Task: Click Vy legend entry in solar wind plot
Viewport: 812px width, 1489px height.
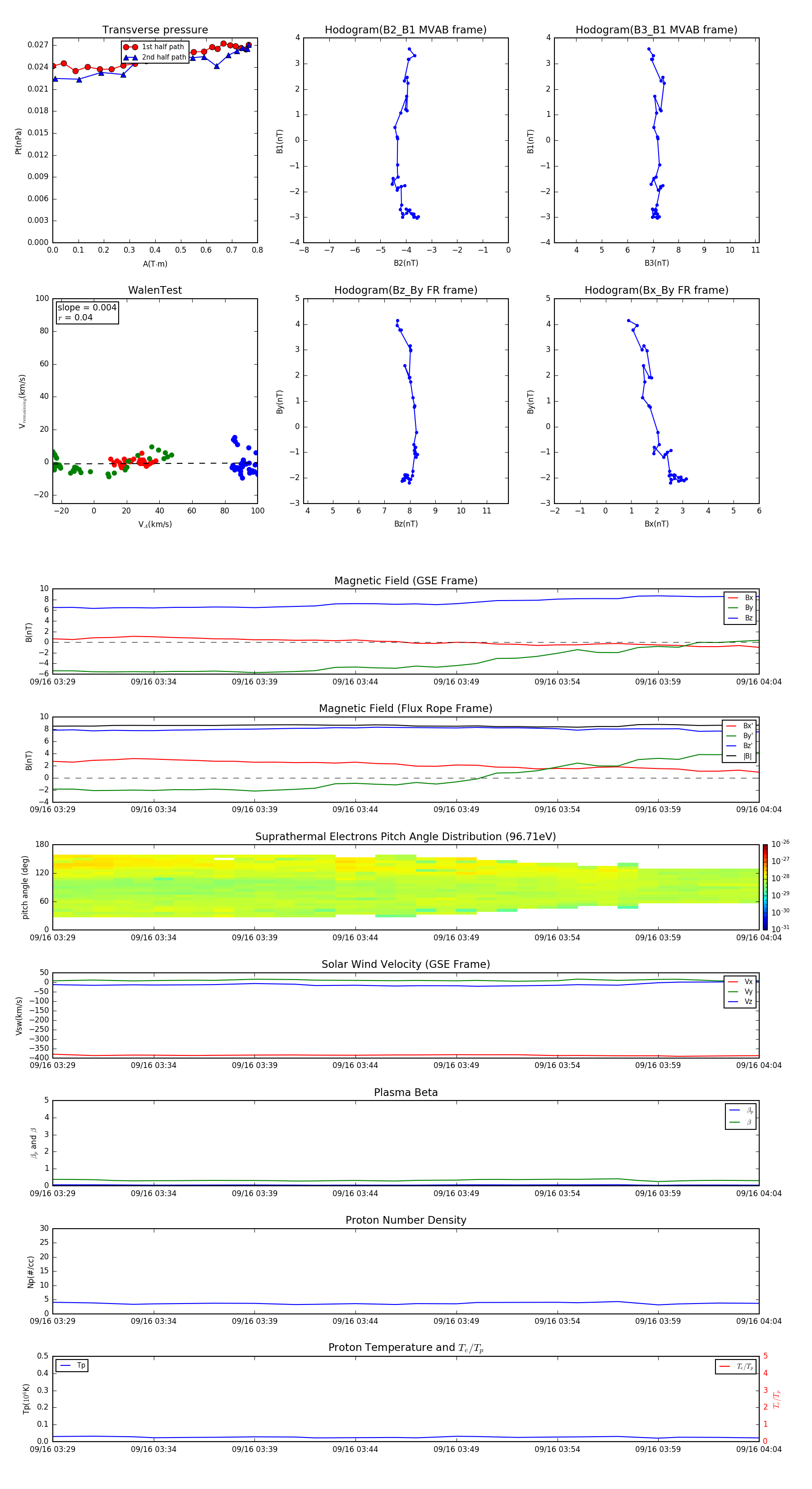Action: pos(740,992)
